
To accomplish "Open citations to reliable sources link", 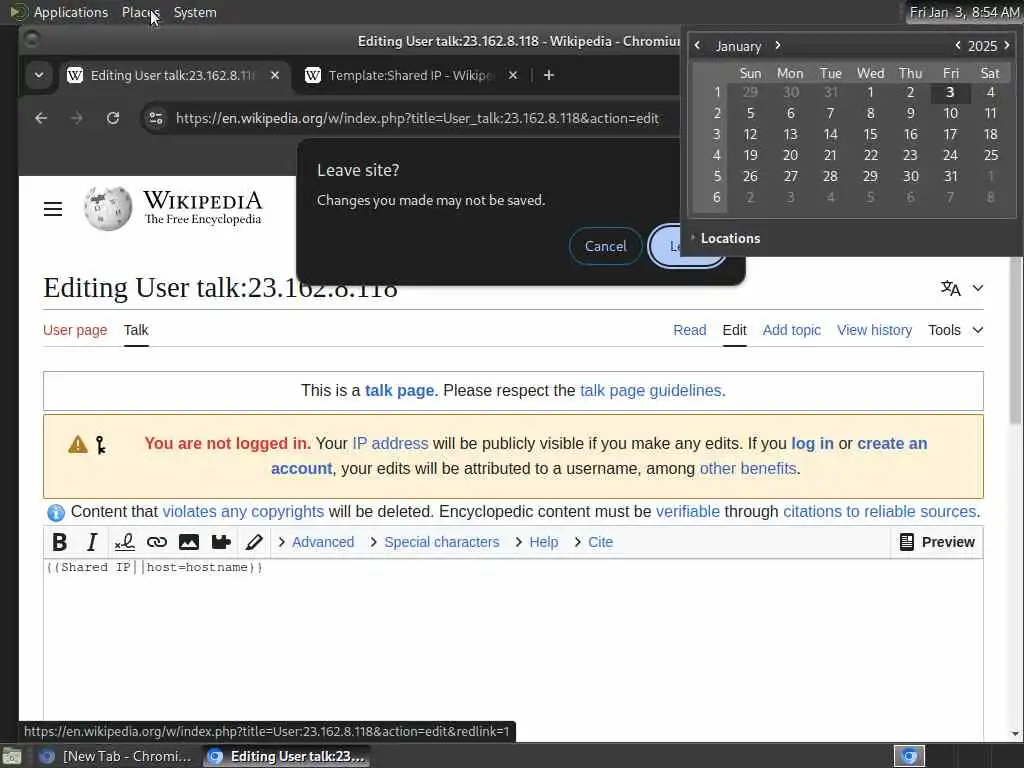I will pyautogui.click(x=880, y=511).
